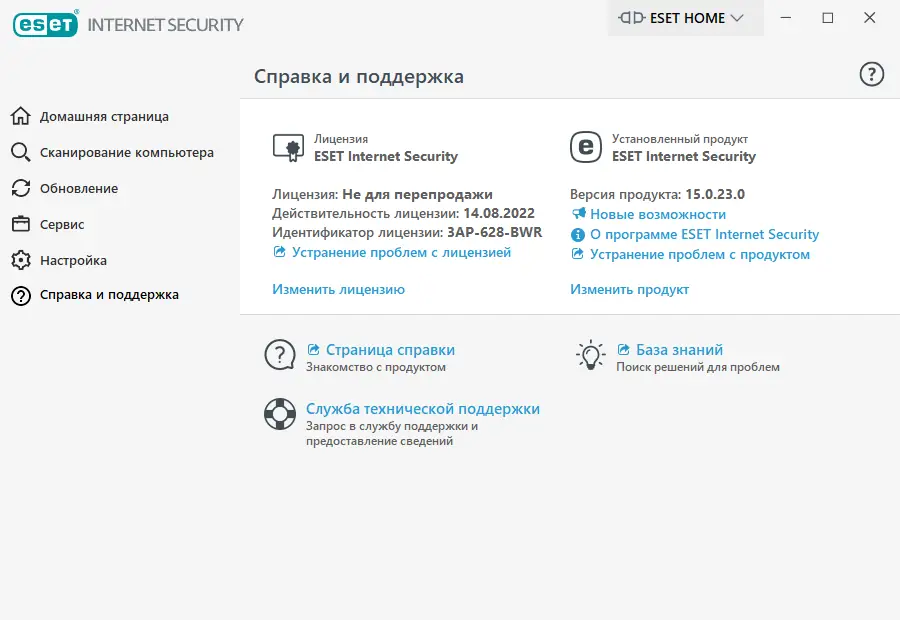
Task: Open Новые возможности link
Action: [x=658, y=214]
